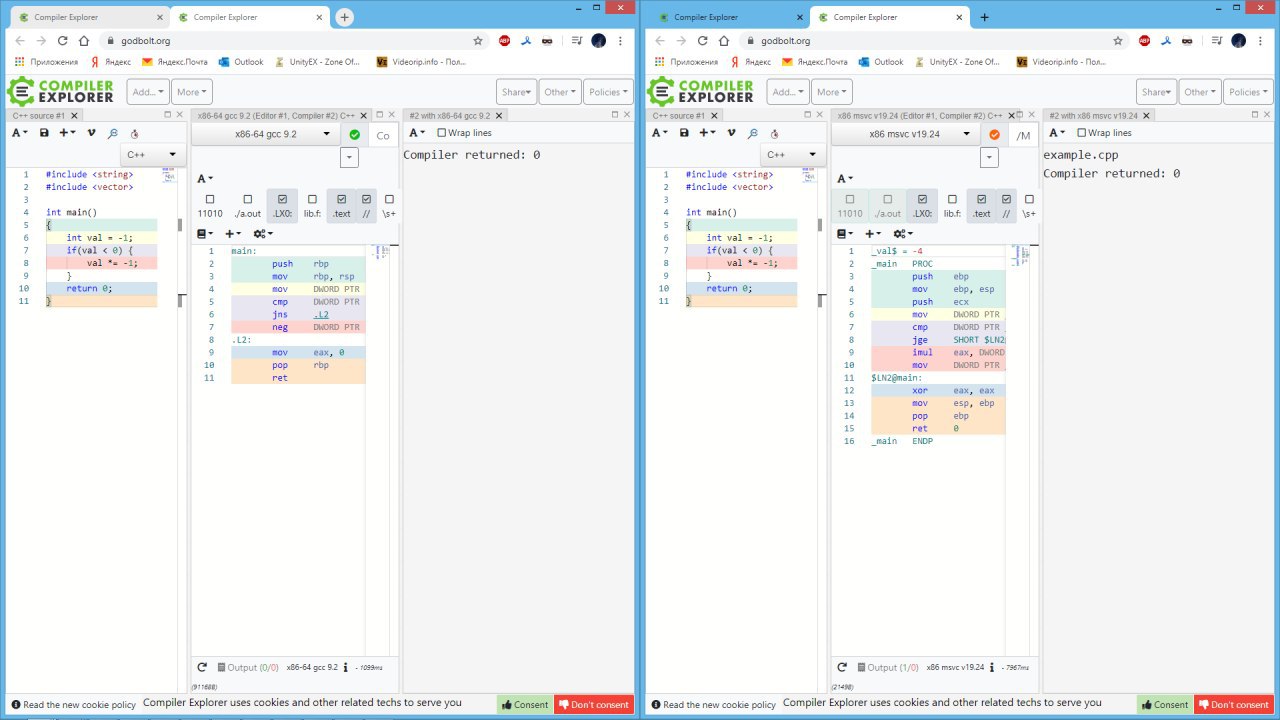Click the vim mode 'v' icon in right window
The width and height of the screenshot is (1280, 720).
click(731, 133)
